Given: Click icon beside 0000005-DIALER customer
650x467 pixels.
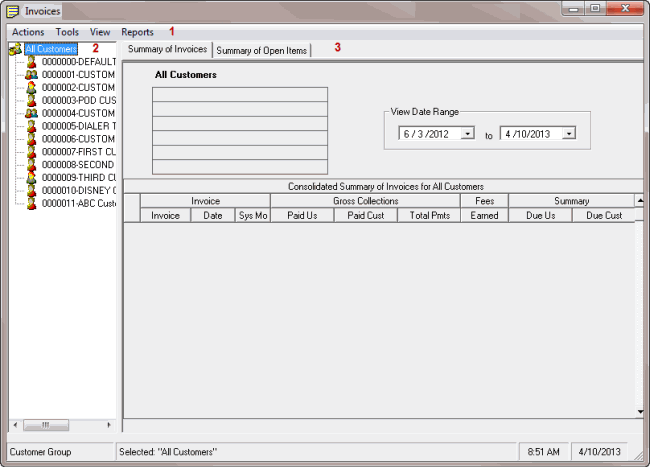Looking at the screenshot, I should pos(32,126).
